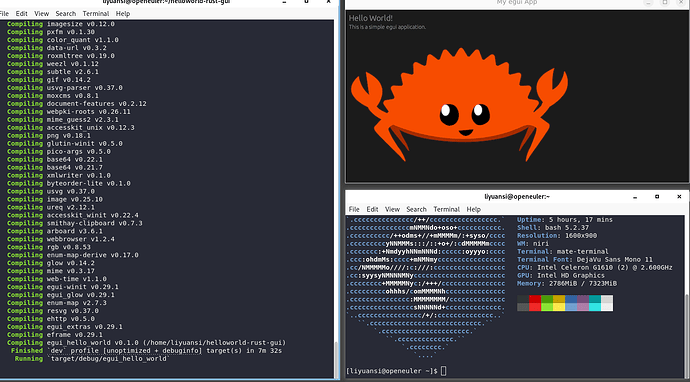
Task: Click the 'Compiling base64 v0.22.1' line
Action: pyautogui.click(x=55, y=159)
